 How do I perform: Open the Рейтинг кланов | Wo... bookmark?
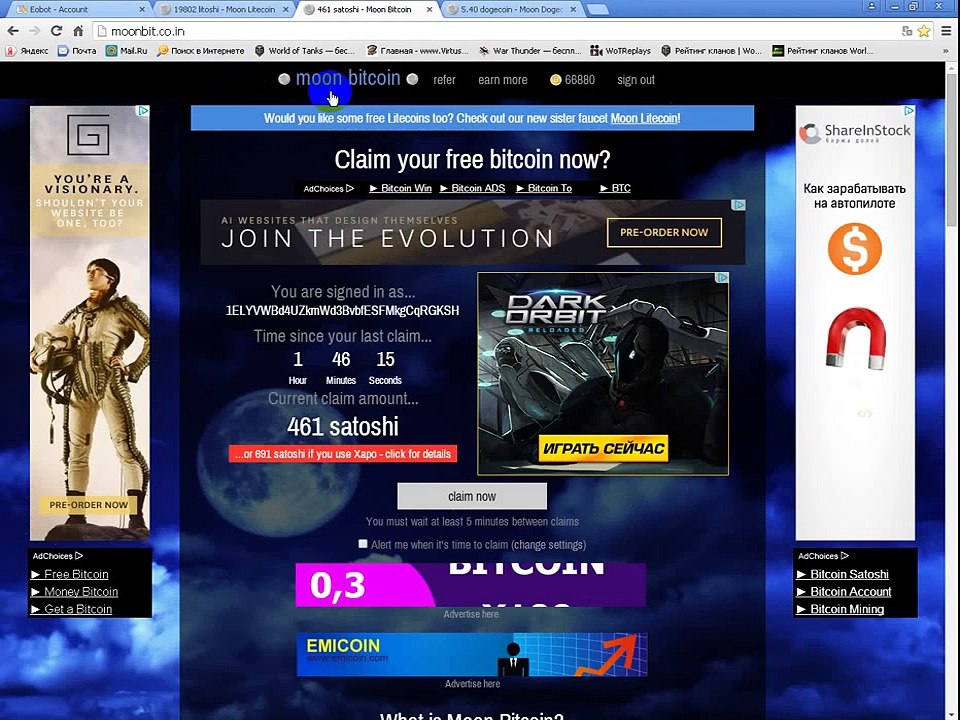click(x=711, y=51)
